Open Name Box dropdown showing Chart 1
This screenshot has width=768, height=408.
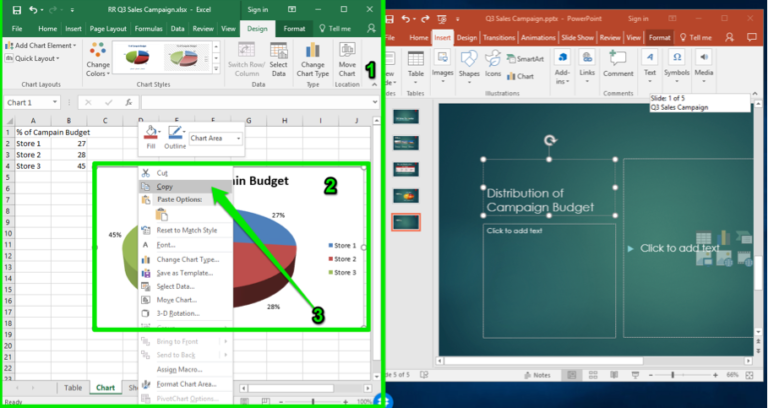[x=55, y=102]
